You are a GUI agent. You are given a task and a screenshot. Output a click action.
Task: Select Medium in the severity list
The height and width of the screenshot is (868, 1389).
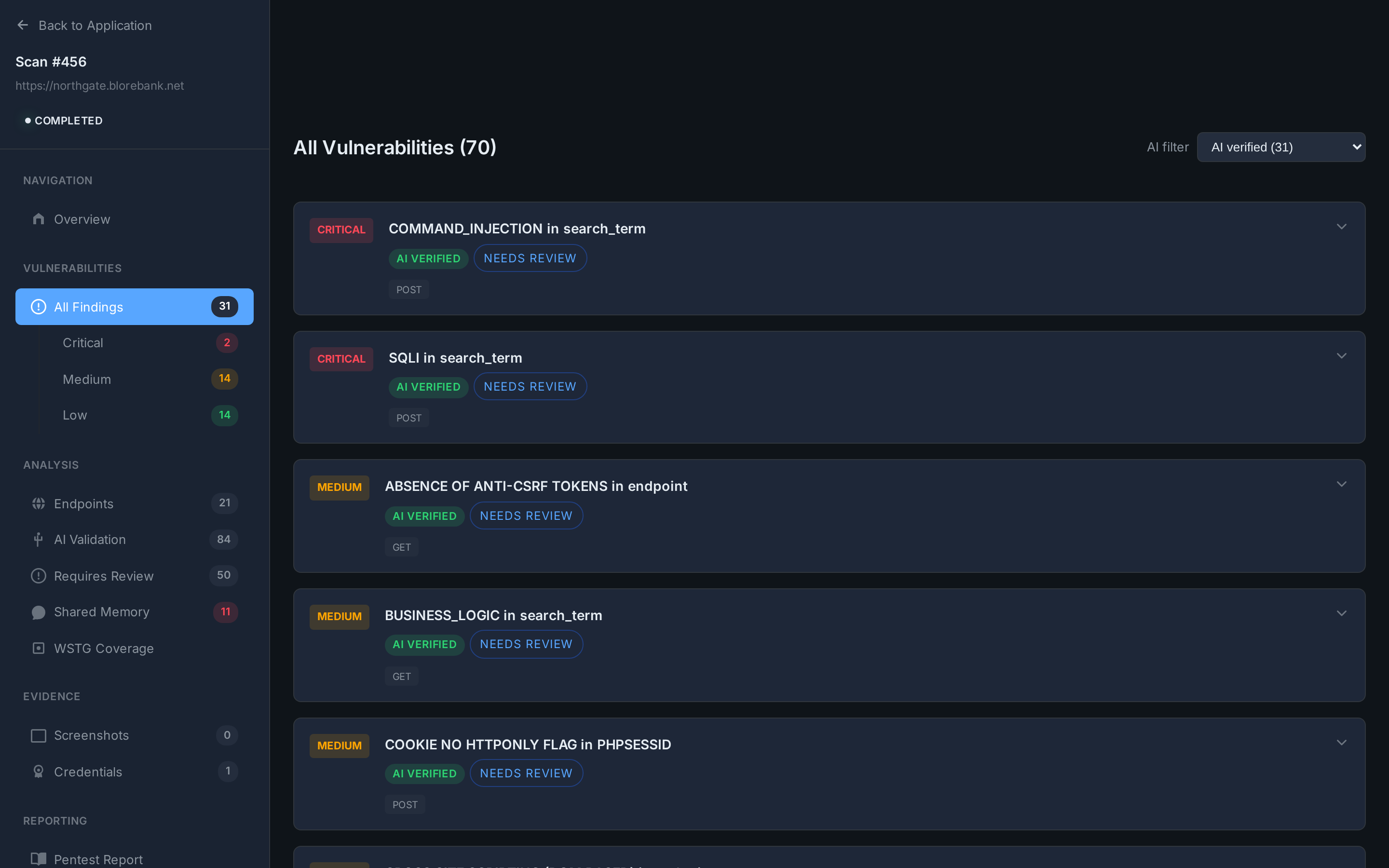pyautogui.click(x=87, y=379)
